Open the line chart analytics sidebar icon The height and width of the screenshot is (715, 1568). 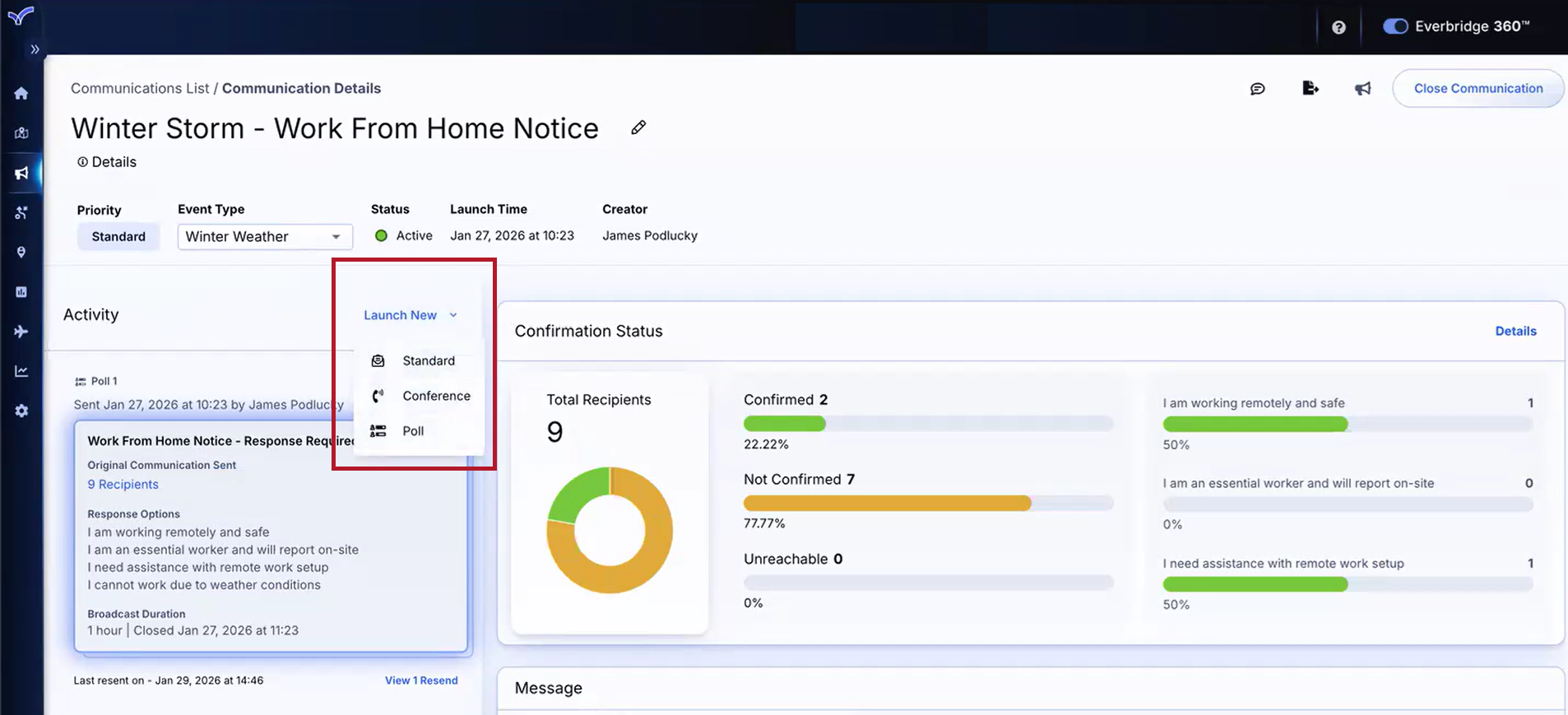click(21, 371)
